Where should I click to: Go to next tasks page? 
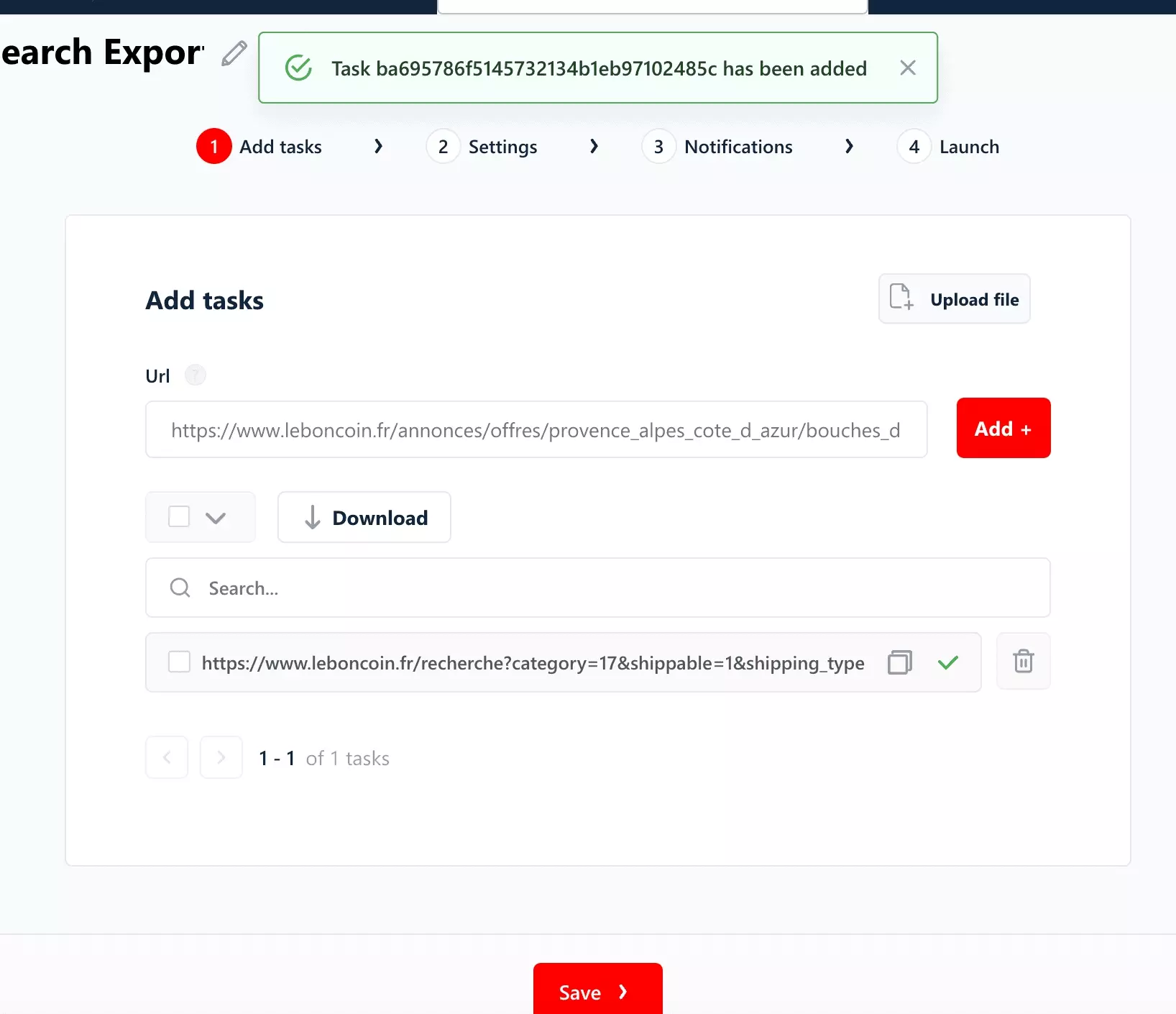point(221,757)
